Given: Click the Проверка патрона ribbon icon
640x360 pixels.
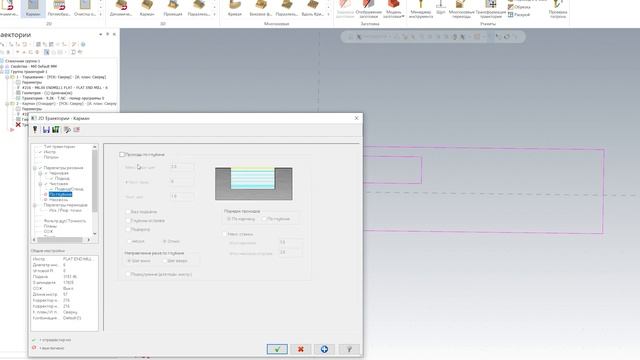Looking at the screenshot, I should click(558, 9).
